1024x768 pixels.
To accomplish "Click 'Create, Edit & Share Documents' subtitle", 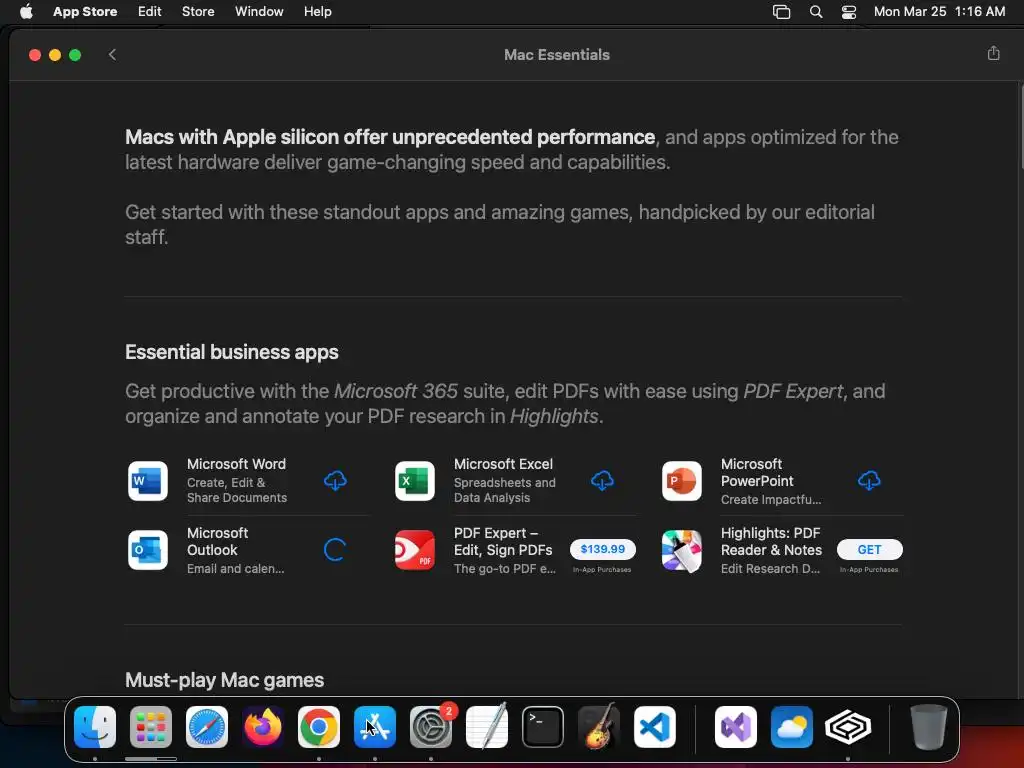I will pos(237,490).
